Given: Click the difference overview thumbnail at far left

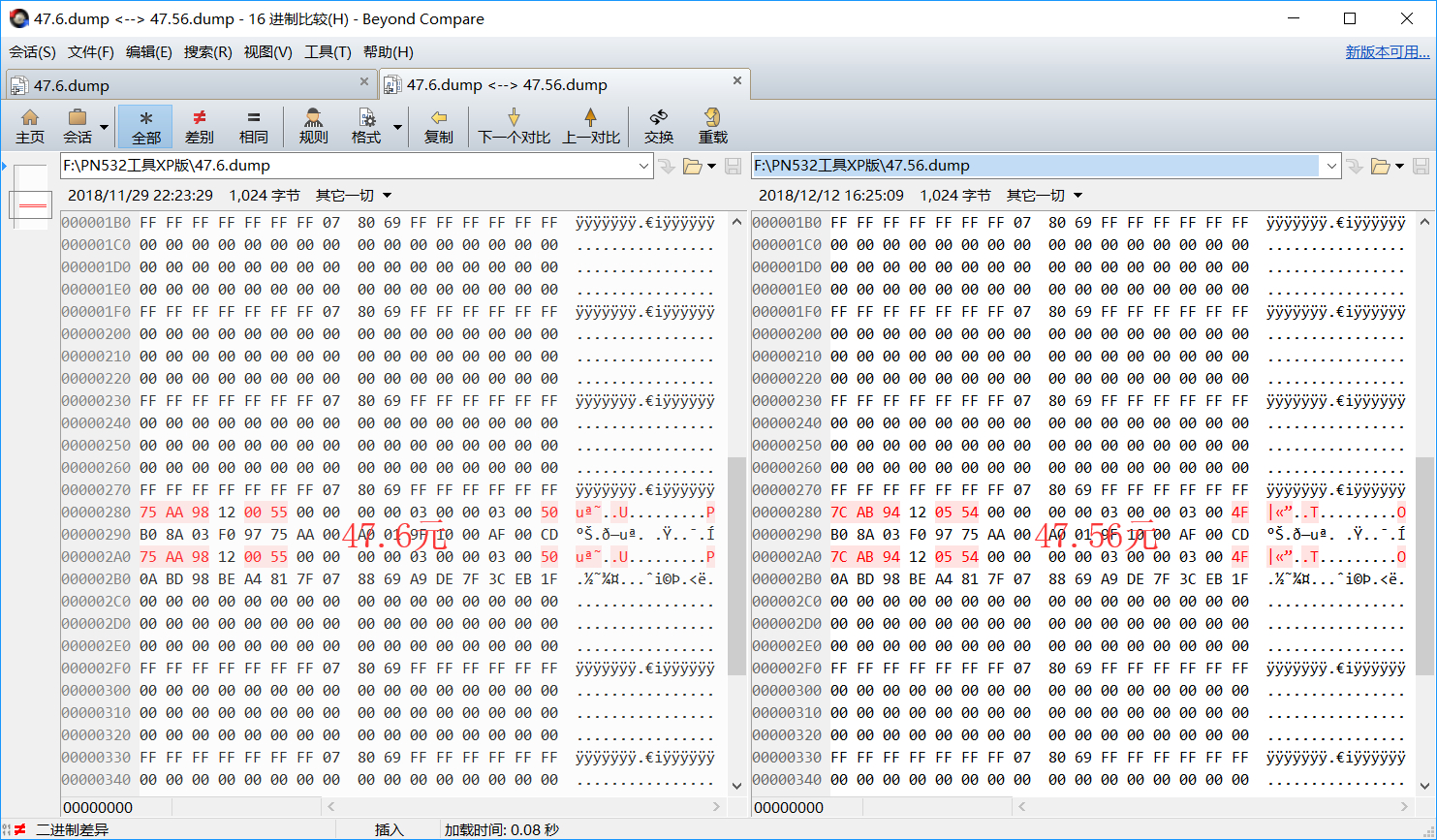Looking at the screenshot, I should [x=31, y=197].
